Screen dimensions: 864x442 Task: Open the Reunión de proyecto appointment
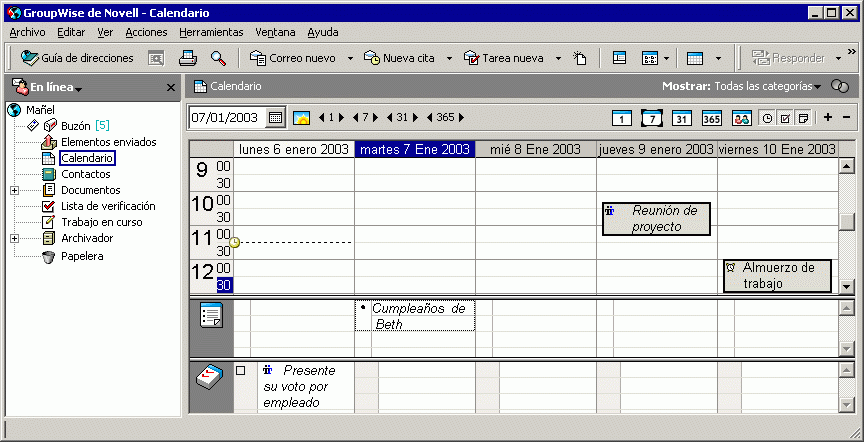click(x=656, y=219)
